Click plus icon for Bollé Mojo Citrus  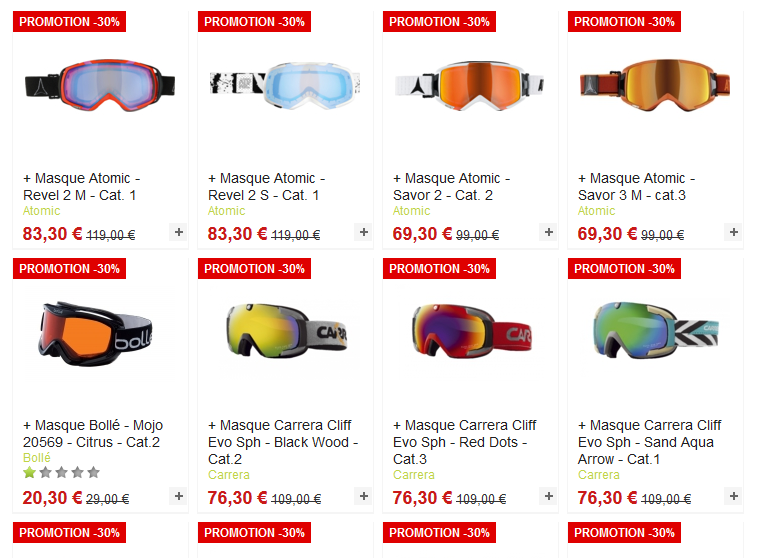pos(179,496)
